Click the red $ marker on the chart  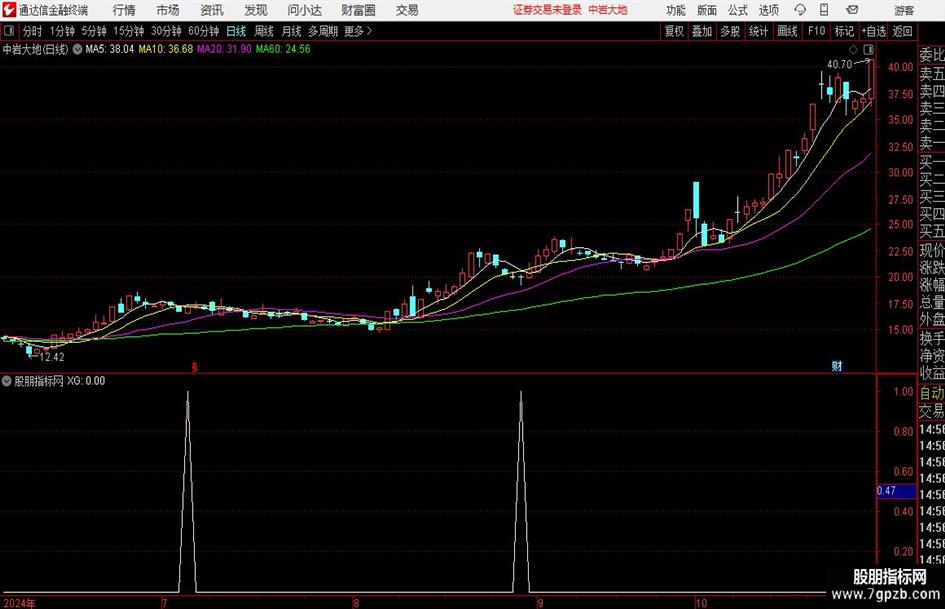195,367
